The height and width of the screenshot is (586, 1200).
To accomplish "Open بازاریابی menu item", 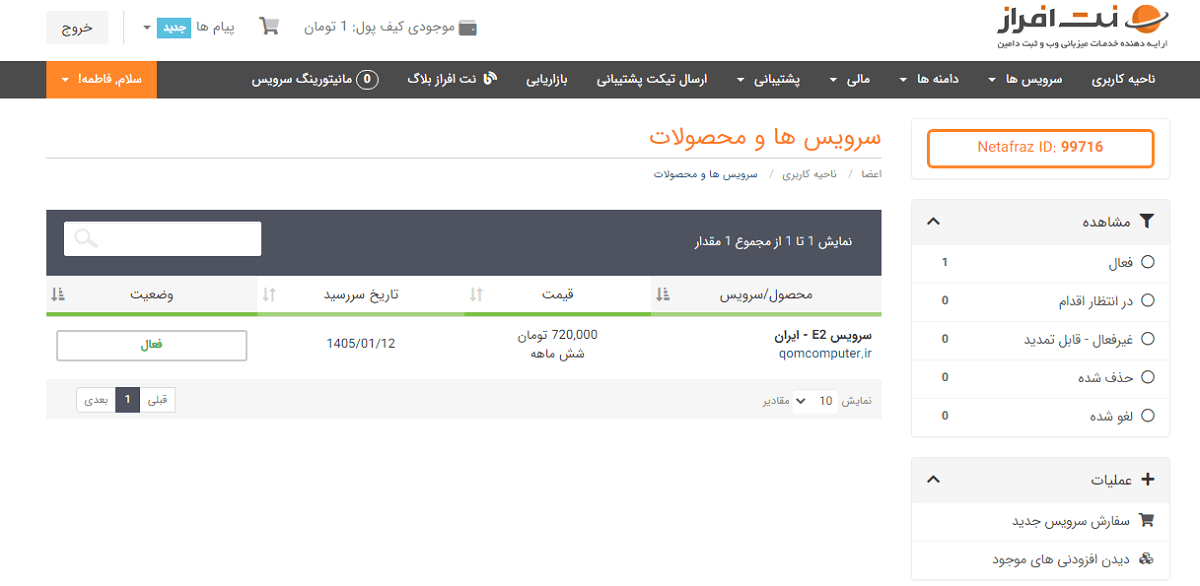I will click(x=547, y=79).
